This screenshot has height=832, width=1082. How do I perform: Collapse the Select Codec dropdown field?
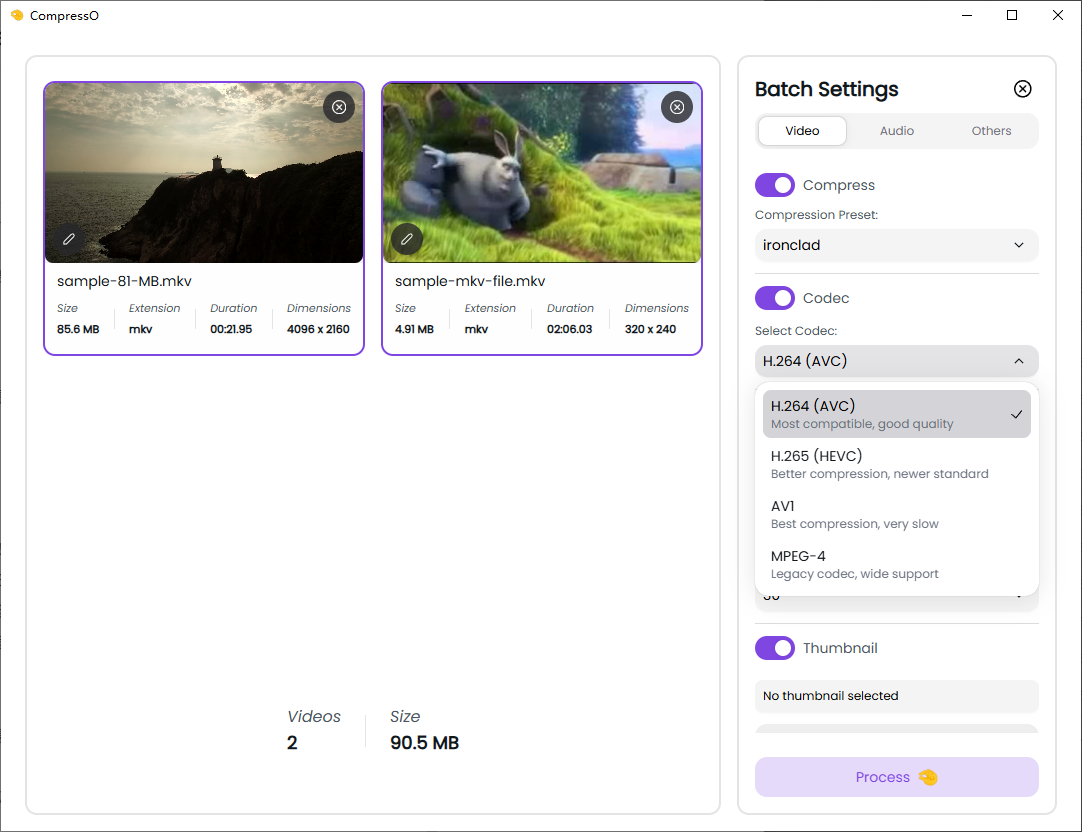(x=896, y=361)
